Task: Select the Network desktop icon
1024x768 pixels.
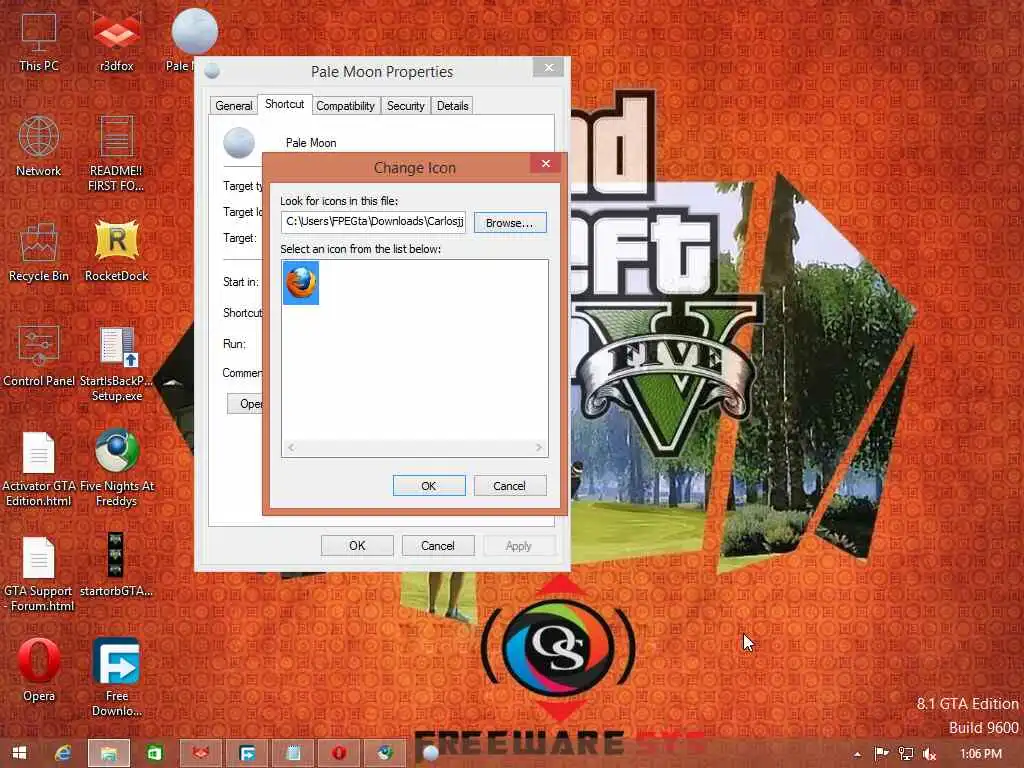Action: pyautogui.click(x=39, y=147)
